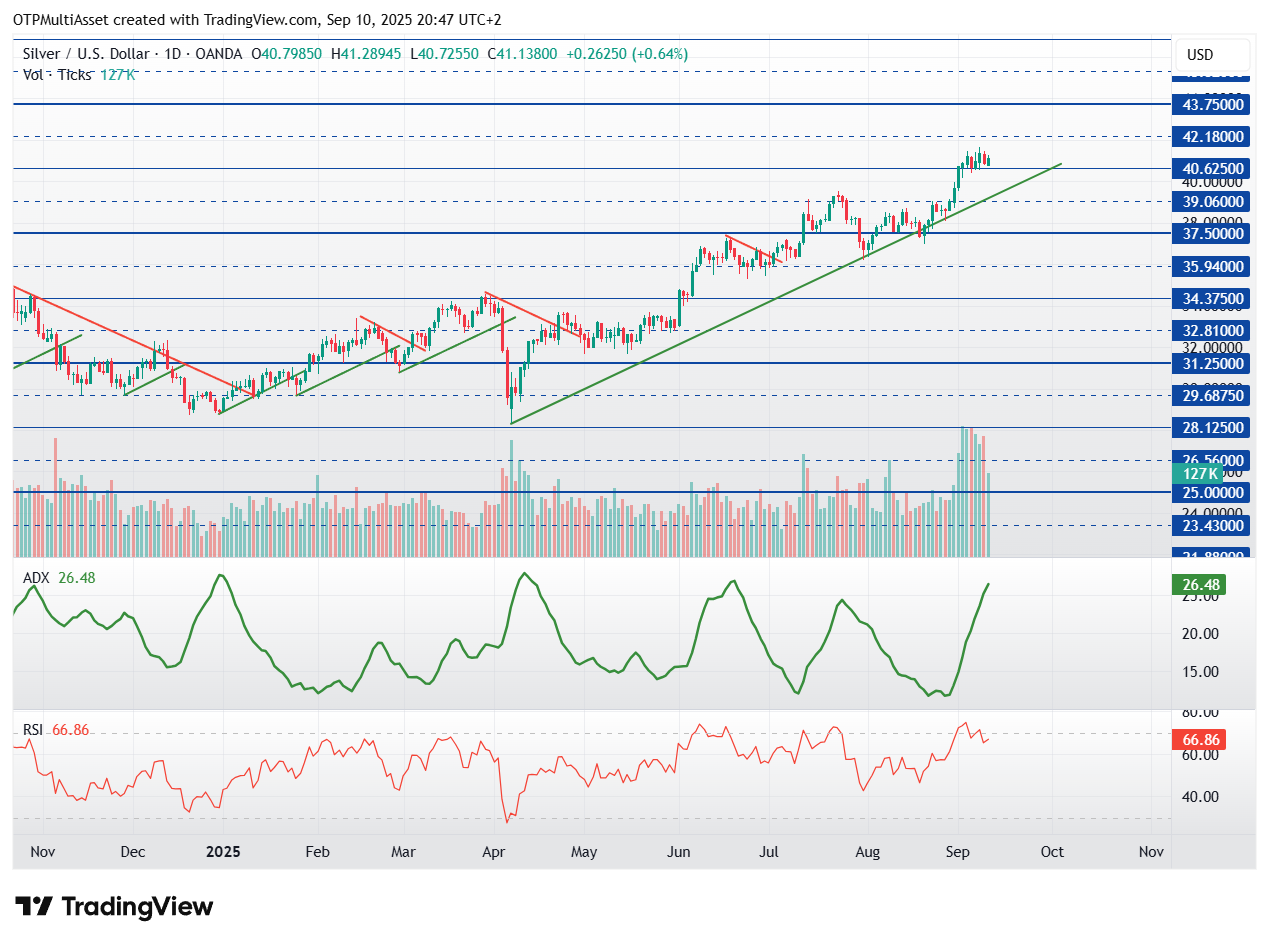This screenshot has height=944, width=1269.
Task: Click the 40.00 level on the RSI scale
Action: click(1199, 797)
